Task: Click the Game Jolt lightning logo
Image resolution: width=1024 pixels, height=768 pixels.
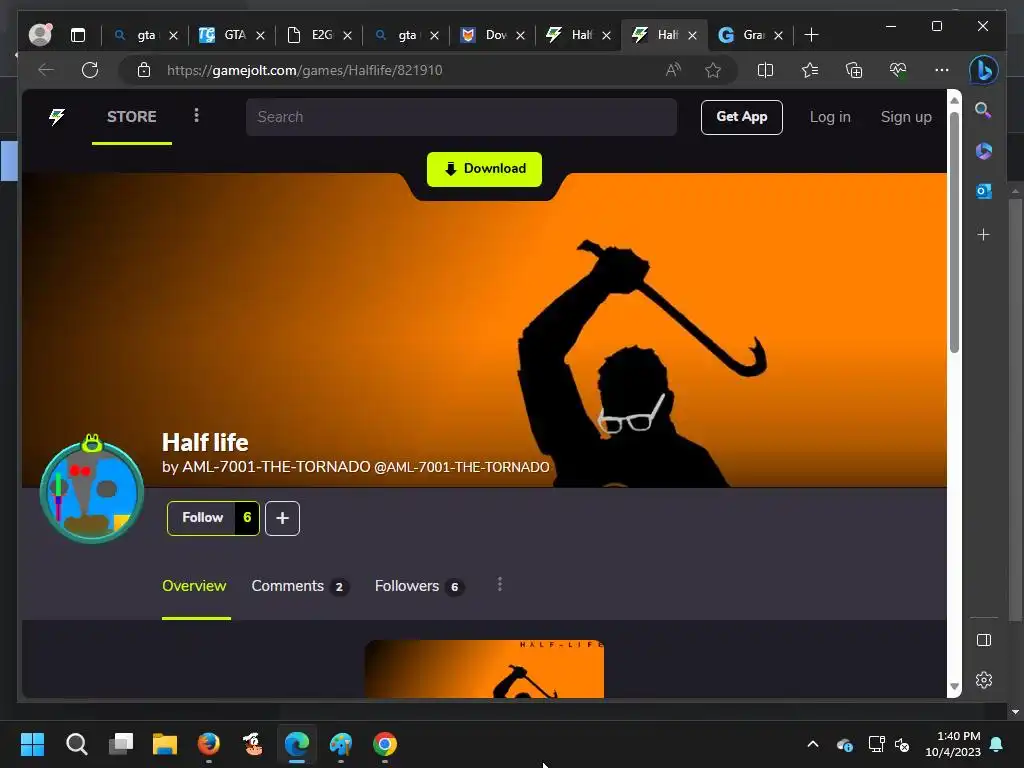Action: coord(57,117)
